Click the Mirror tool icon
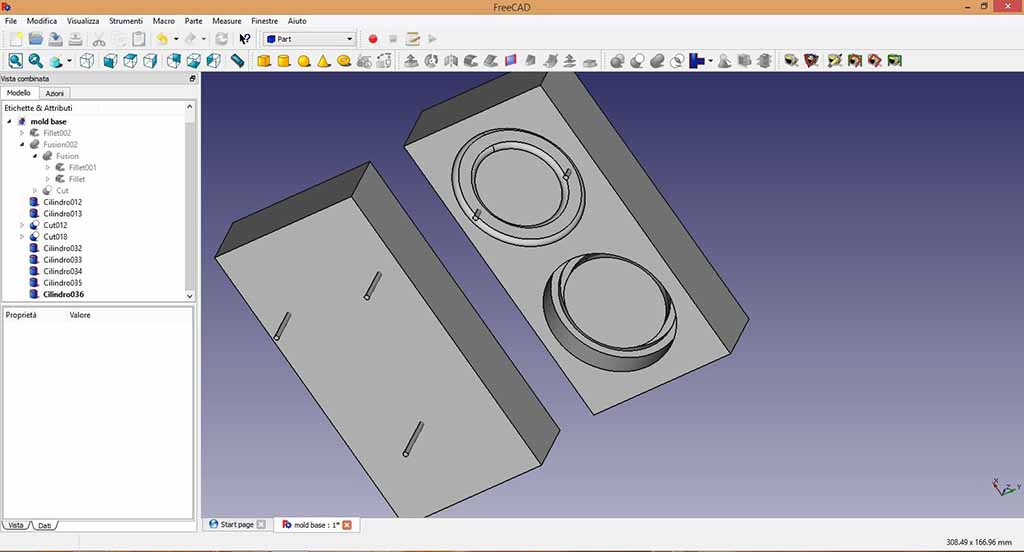Screen dimensions: 1024x552 [451, 61]
